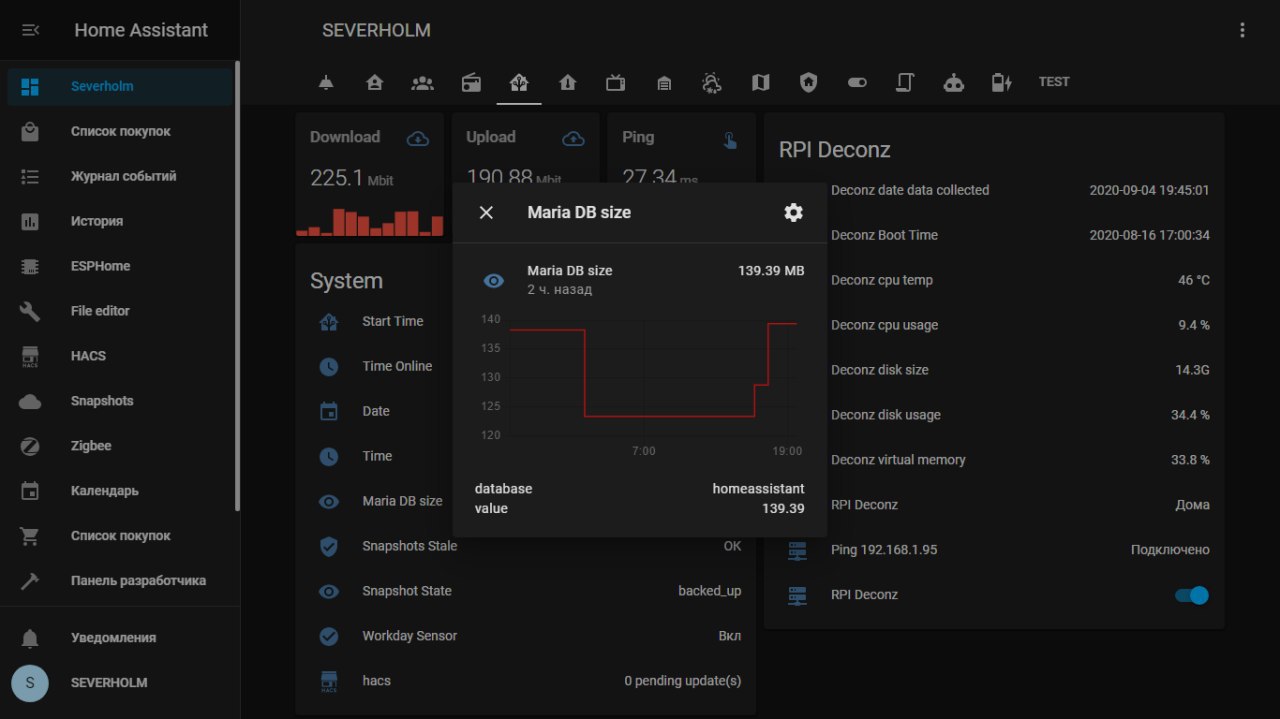Switch to the toggle switch tab
This screenshot has height=719, width=1280.
pos(857,82)
